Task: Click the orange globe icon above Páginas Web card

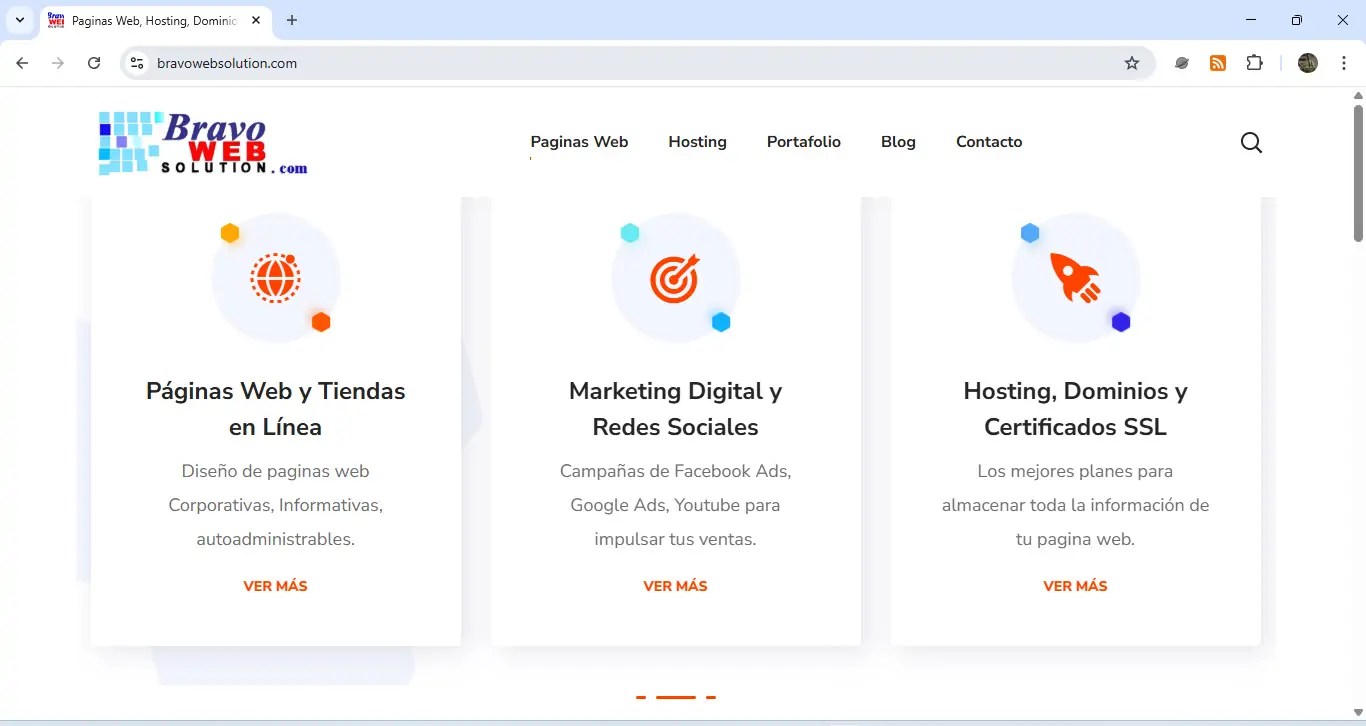Action: (x=275, y=278)
